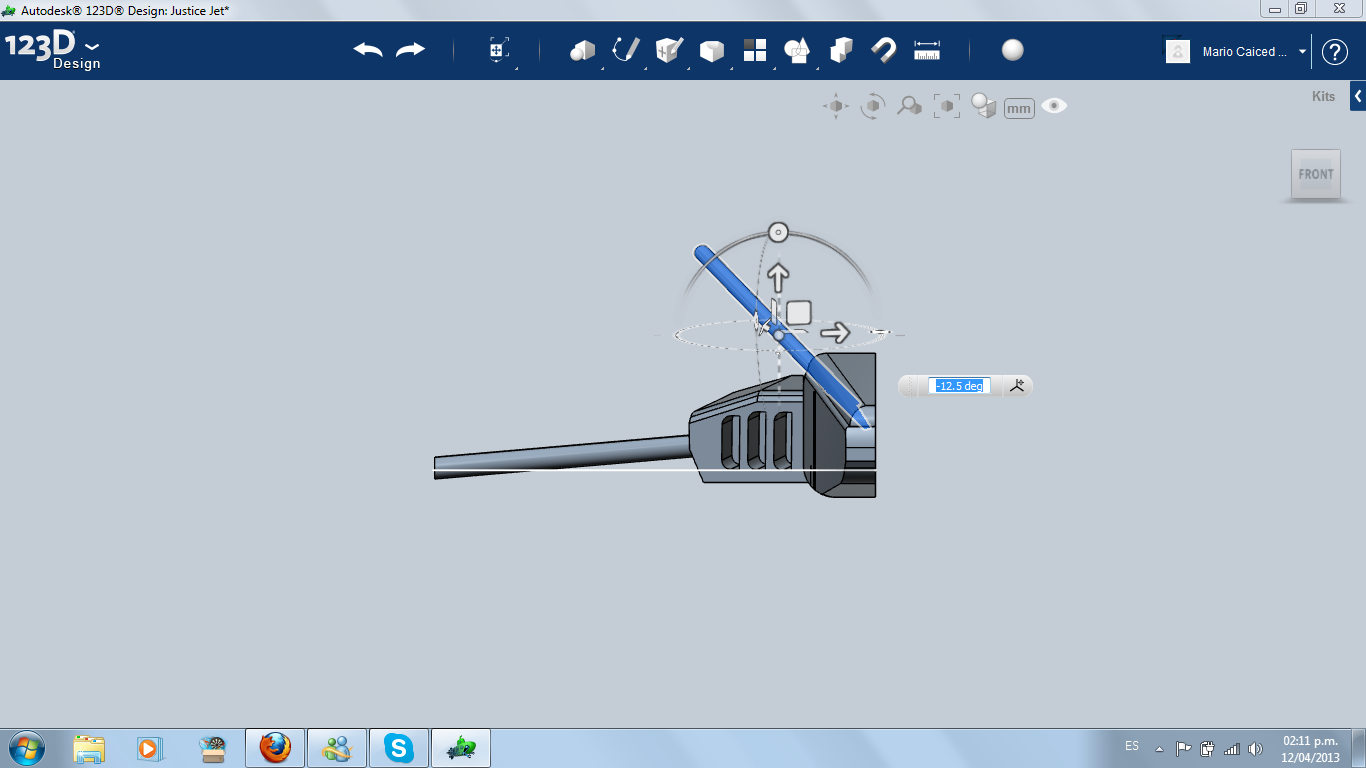The height and width of the screenshot is (768, 1366).
Task: Open Skype from the taskbar
Action: (399, 748)
